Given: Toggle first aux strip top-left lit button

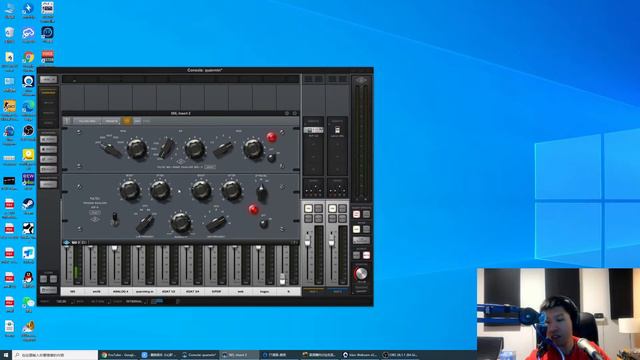Looking at the screenshot, I should (308, 209).
